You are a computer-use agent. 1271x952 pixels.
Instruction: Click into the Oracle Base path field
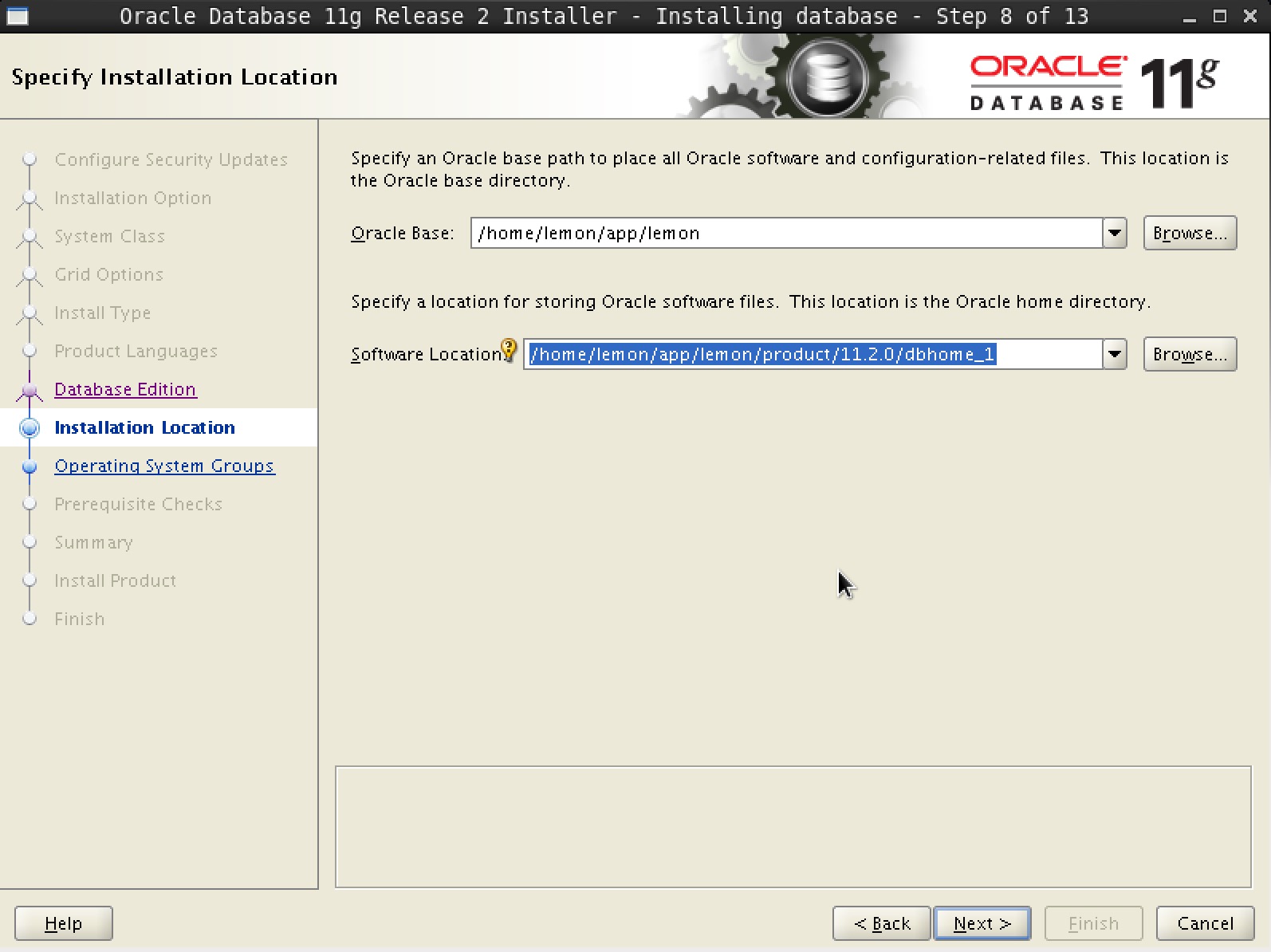[x=785, y=234]
